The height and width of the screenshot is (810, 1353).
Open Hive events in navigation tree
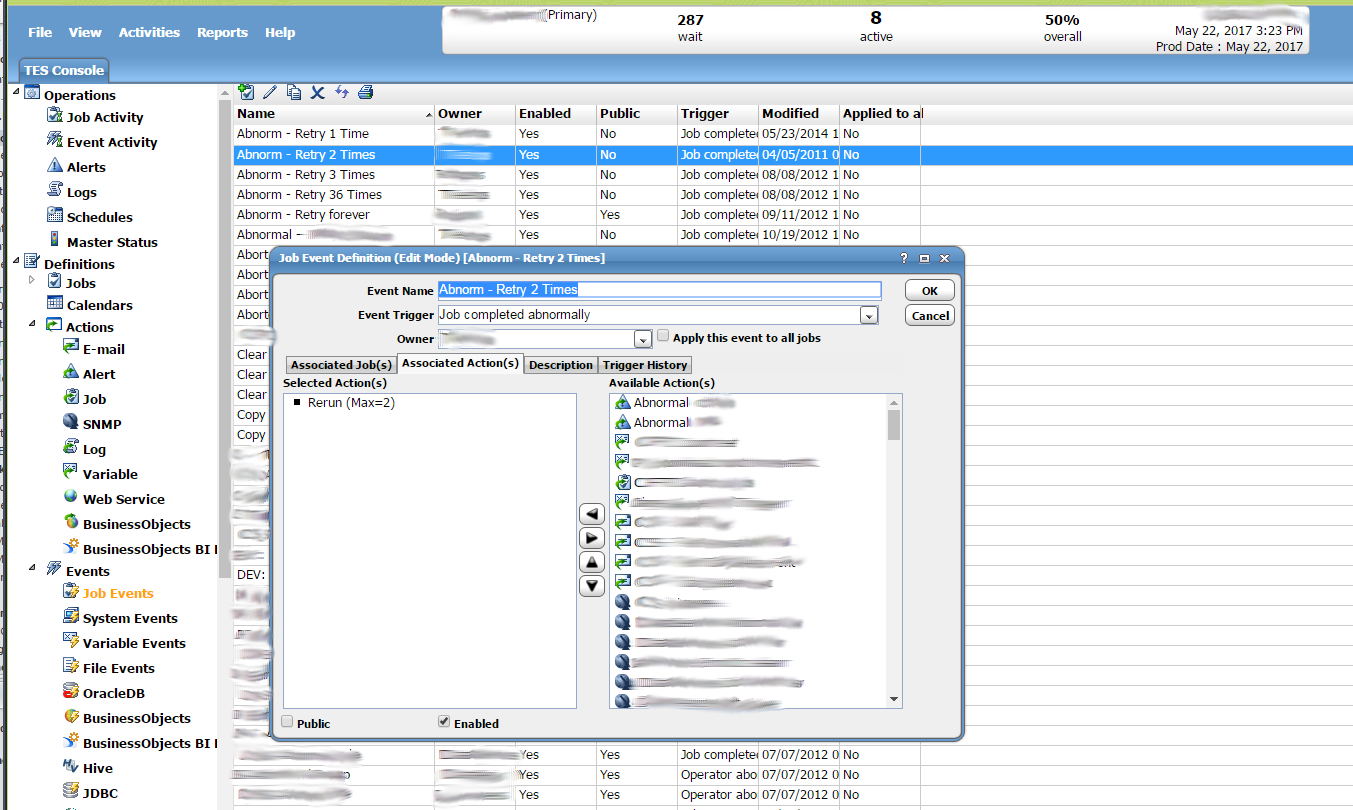(x=98, y=768)
